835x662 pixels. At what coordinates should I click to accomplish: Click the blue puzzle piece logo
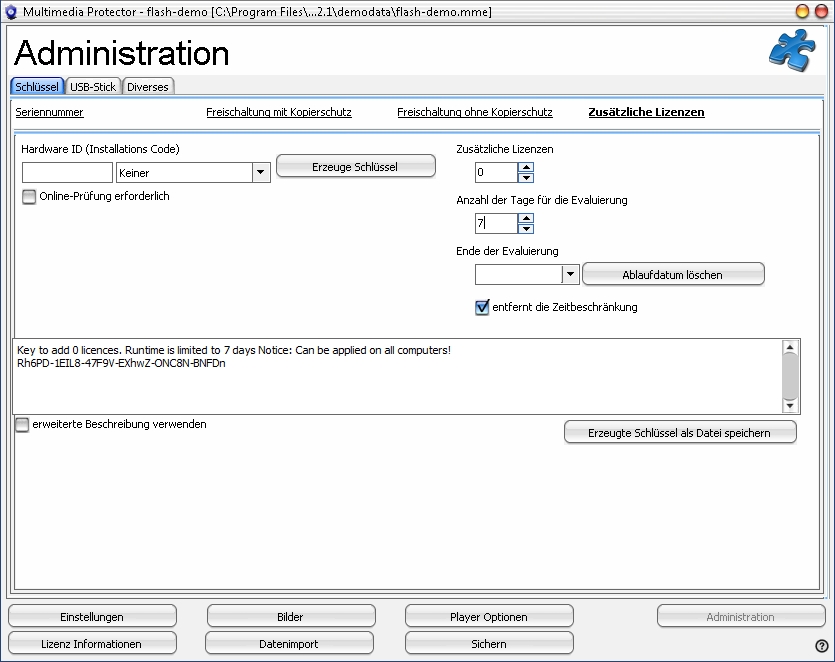pos(791,52)
